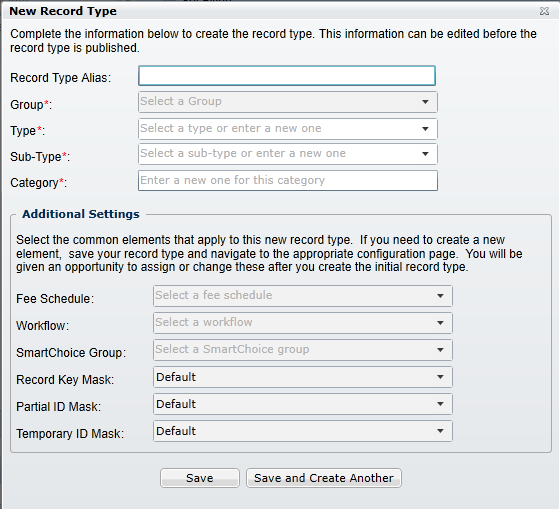Click the Category input field
560x509 pixels.
pos(288,180)
